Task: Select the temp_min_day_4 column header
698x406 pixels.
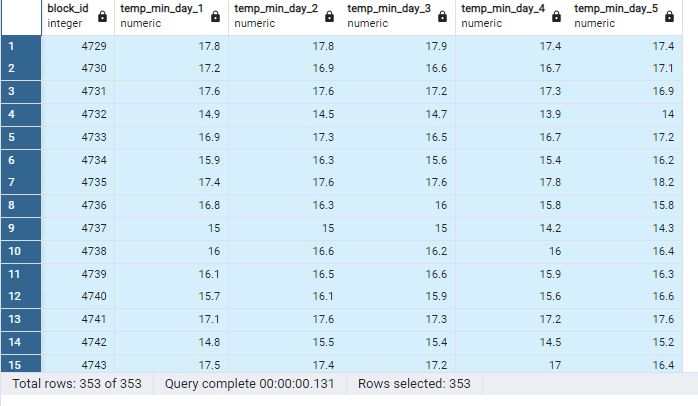Action: click(512, 17)
